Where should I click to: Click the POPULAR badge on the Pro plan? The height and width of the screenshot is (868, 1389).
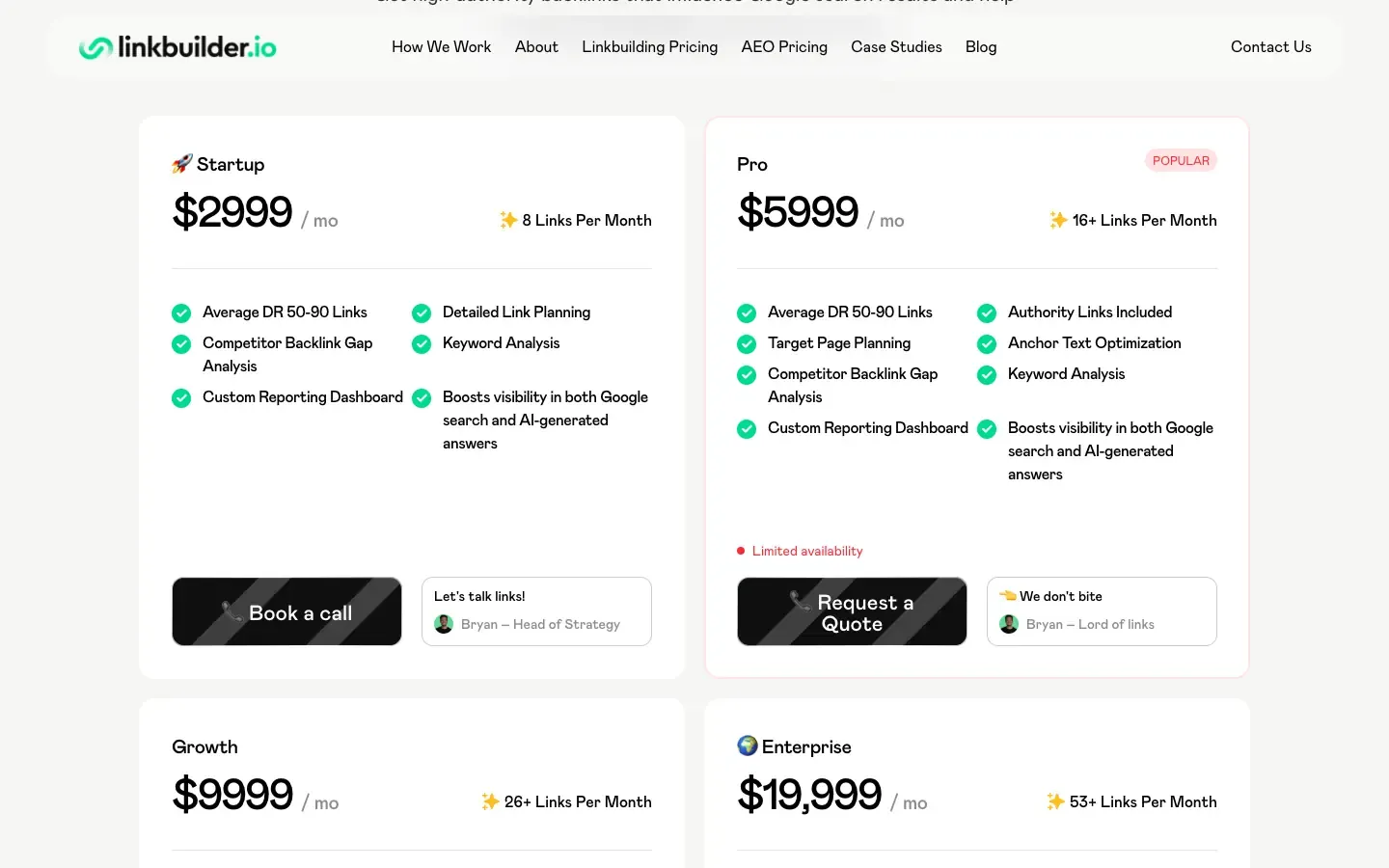[1181, 161]
